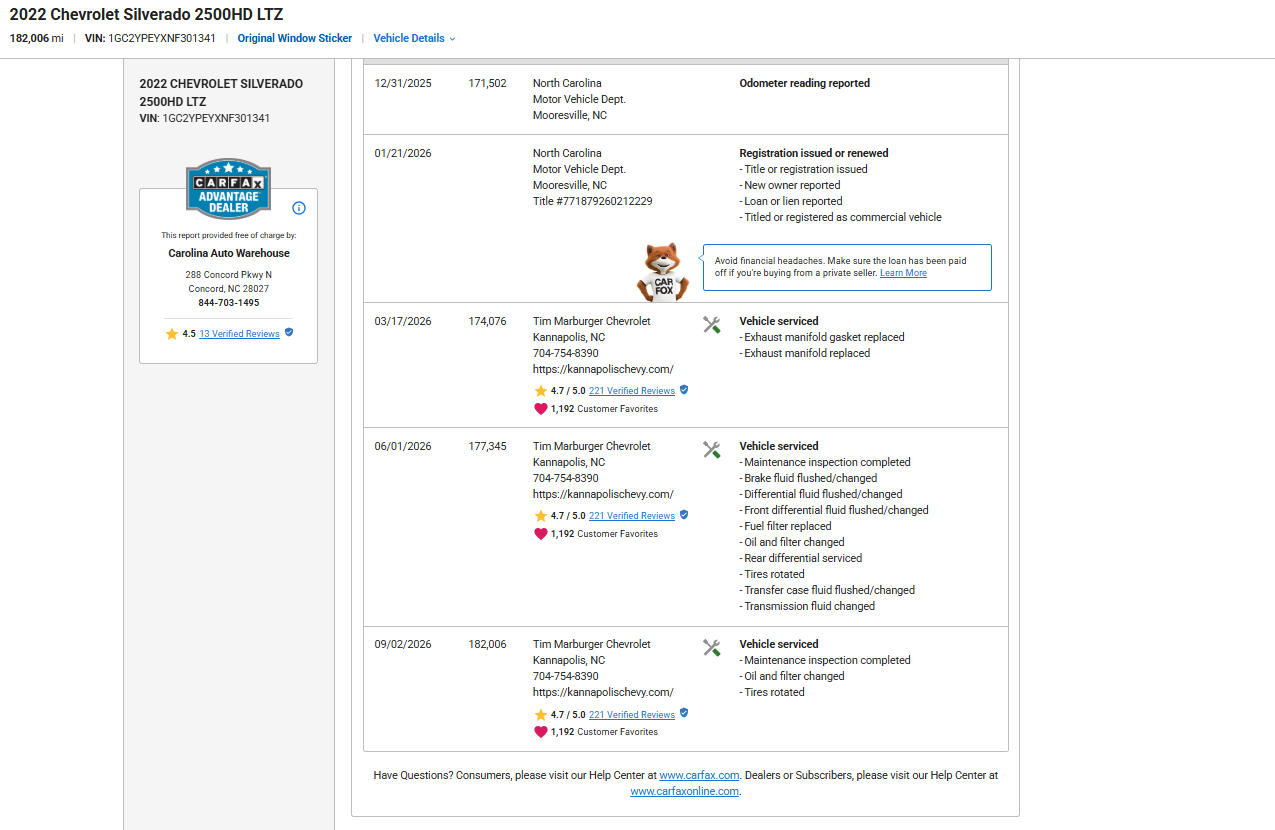The height and width of the screenshot is (830, 1275).
Task: Click the heart favorites icon in 03/17/2026 row
Action: coord(540,408)
